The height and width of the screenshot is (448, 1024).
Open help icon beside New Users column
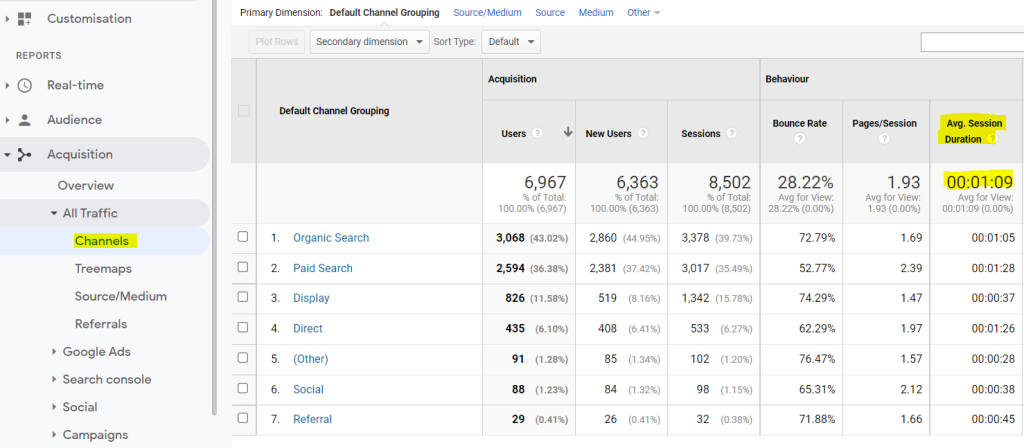643,133
